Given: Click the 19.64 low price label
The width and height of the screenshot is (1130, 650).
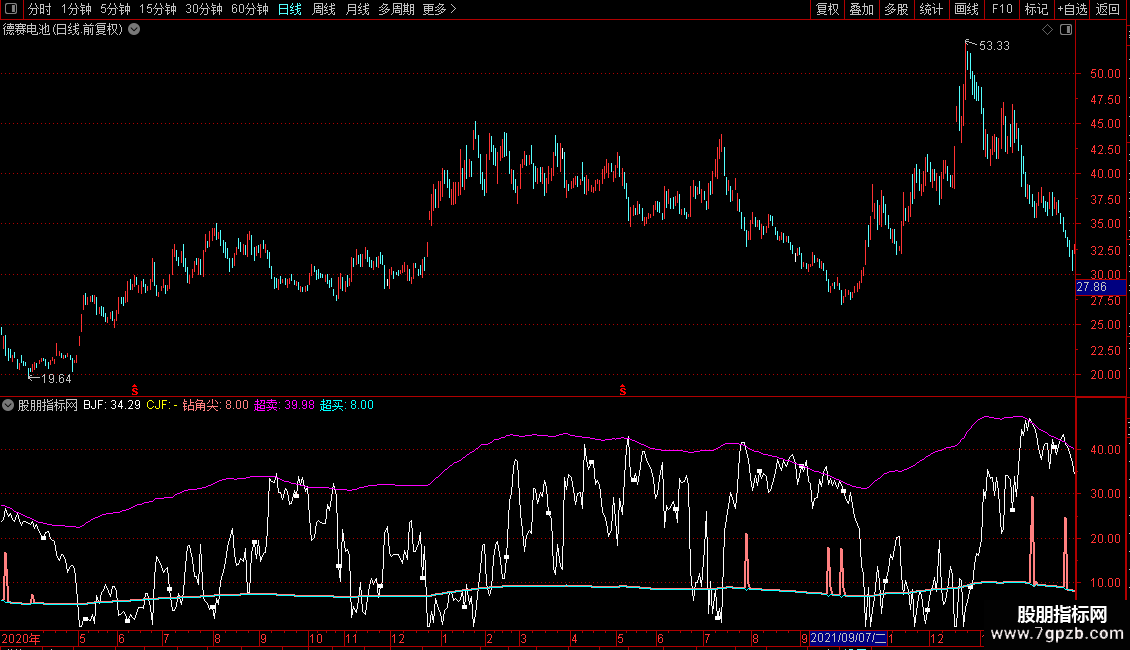Looking at the screenshot, I should [x=56, y=379].
